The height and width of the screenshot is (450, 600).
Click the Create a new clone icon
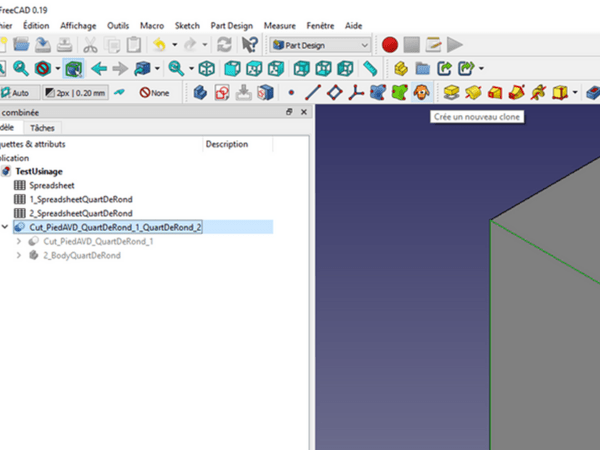click(x=421, y=93)
